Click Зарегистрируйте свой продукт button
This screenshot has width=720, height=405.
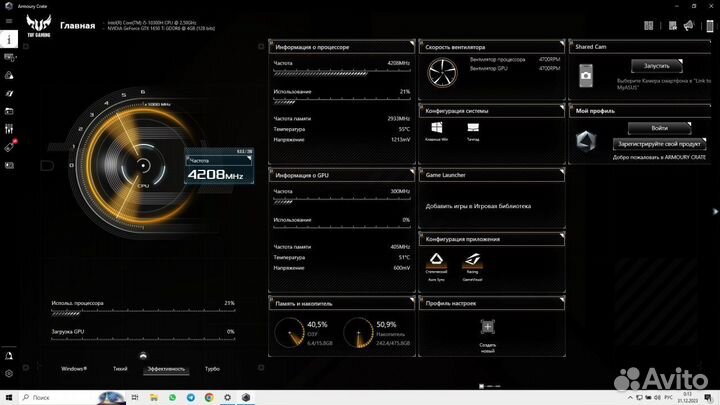[659, 144]
